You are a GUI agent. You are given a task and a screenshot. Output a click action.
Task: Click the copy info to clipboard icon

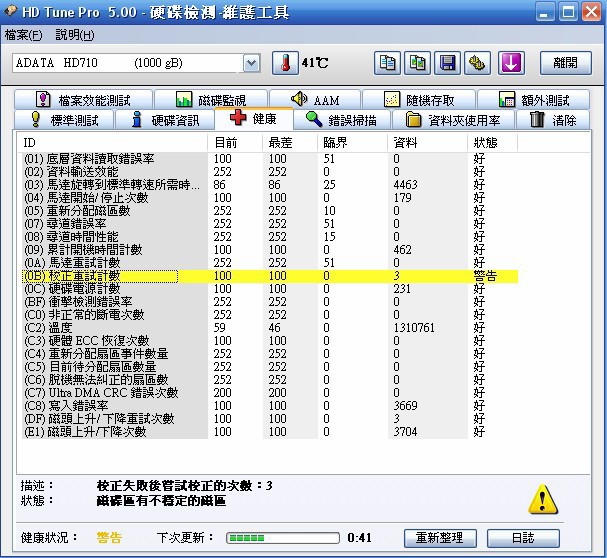tap(387, 63)
